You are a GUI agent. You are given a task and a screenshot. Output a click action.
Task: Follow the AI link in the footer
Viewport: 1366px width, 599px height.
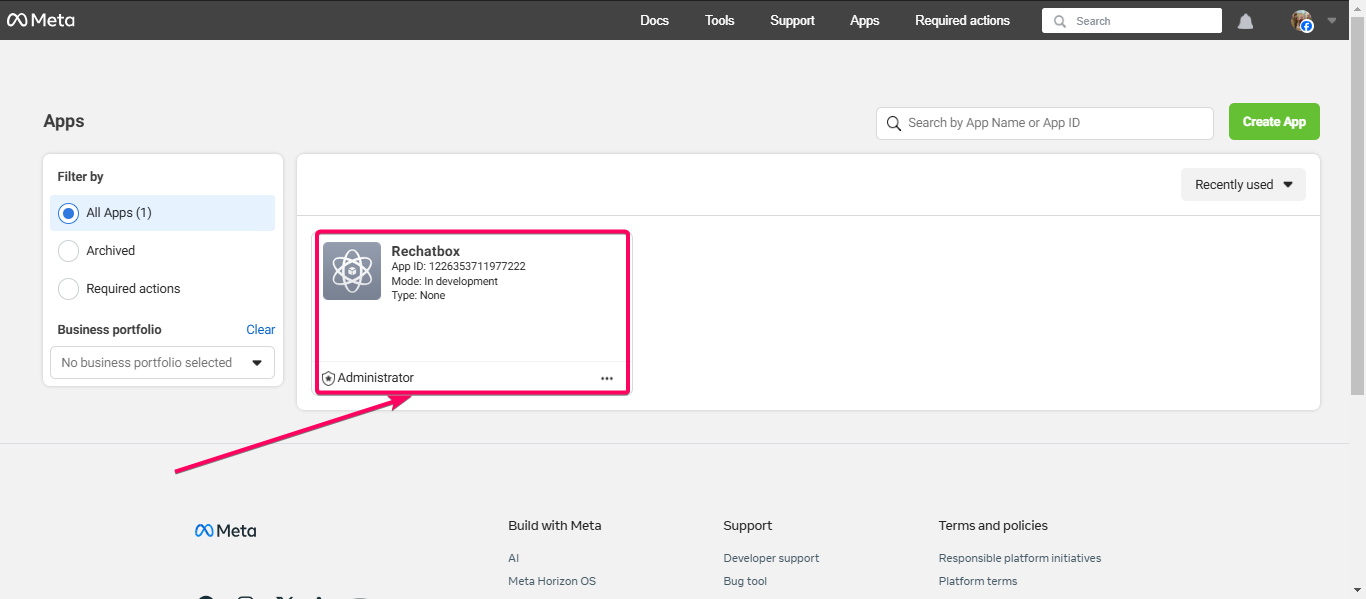click(514, 558)
